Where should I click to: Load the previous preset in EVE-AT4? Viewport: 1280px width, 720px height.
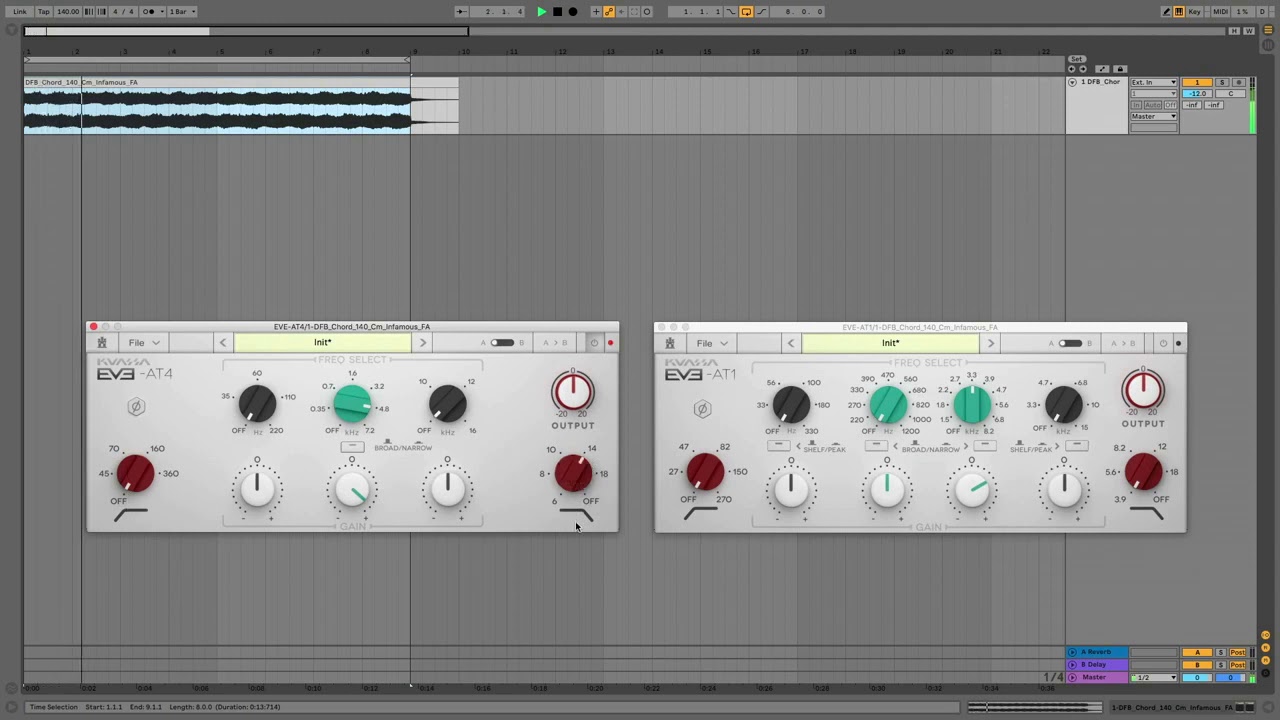pos(223,343)
